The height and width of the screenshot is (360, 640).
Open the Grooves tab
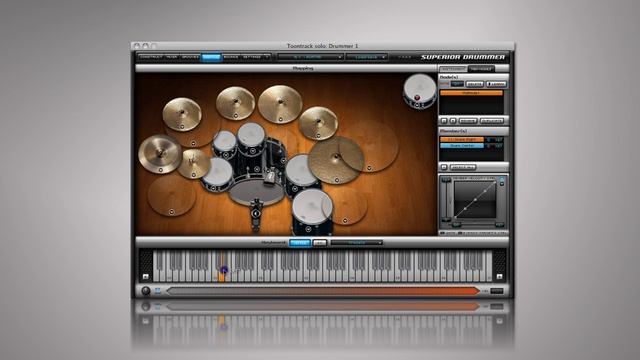(x=190, y=57)
